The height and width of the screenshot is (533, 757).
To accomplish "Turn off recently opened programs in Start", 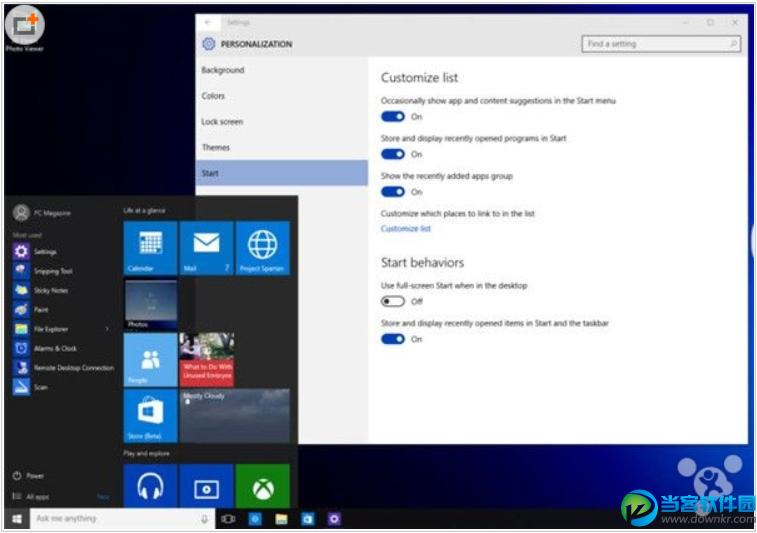I will (x=393, y=154).
